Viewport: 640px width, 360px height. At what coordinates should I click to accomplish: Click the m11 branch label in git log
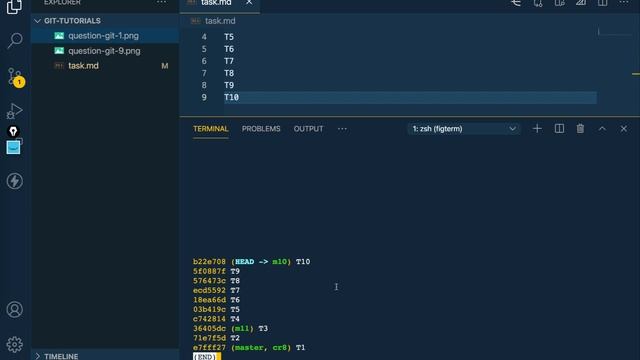click(242, 329)
